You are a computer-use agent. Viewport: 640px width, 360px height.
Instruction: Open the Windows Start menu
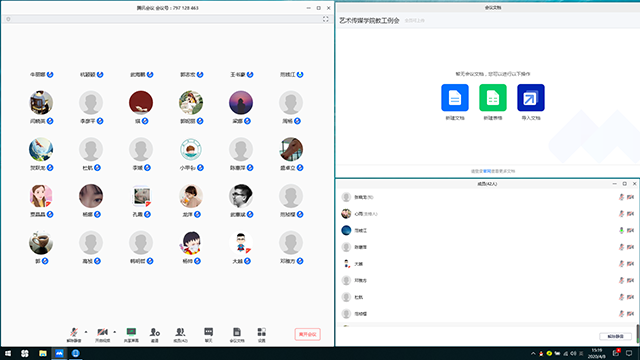(x=8, y=353)
